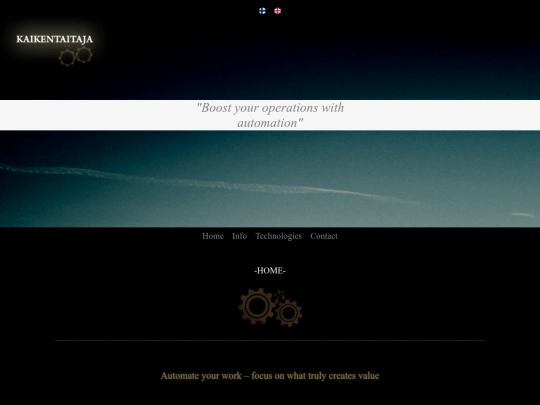Click the -HOME- heading

pos(270,271)
